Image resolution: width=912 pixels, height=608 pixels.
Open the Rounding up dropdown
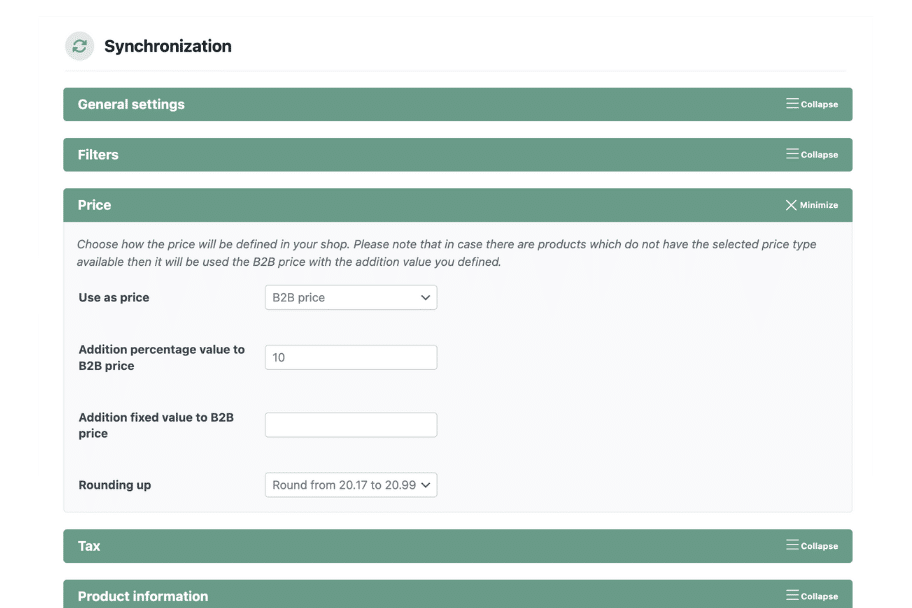pos(351,485)
